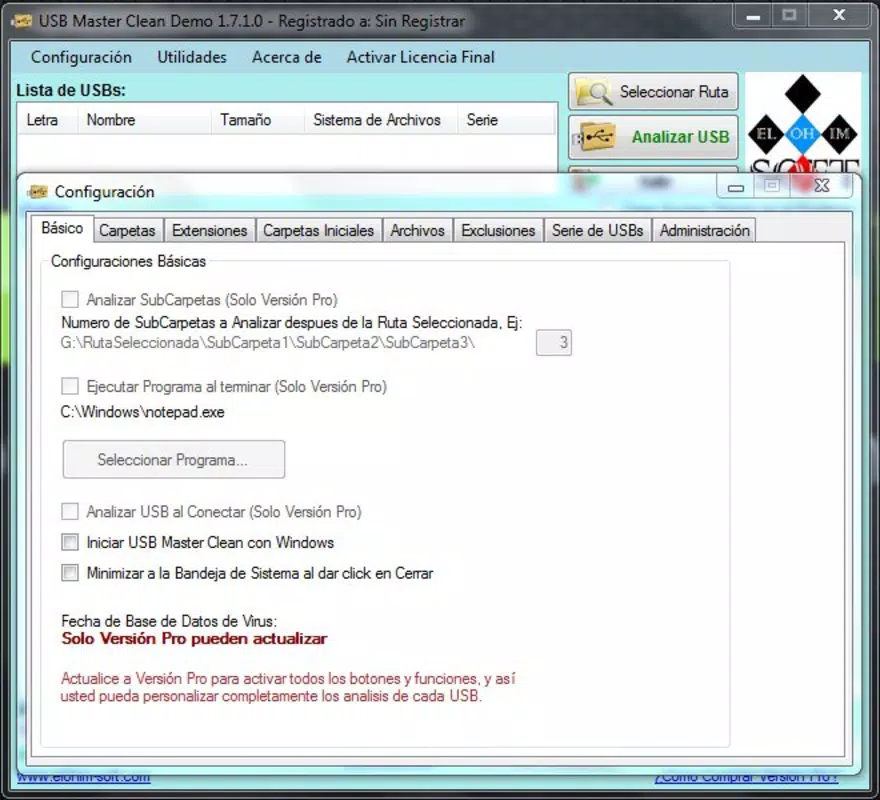Click the C:\Windows\notepad.exe path text

click(143, 412)
